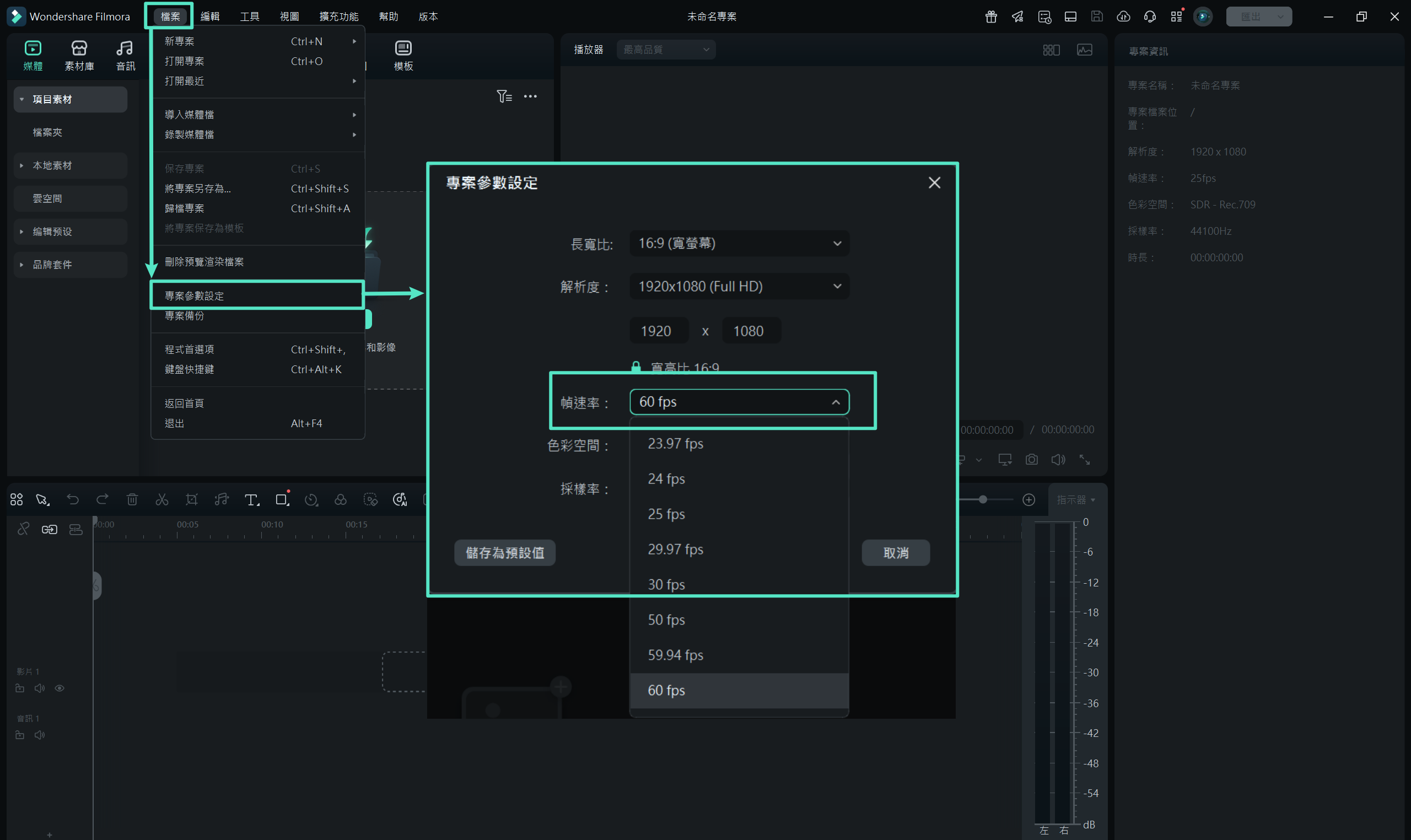Click the delete trash icon
The image size is (1411, 840).
(132, 499)
